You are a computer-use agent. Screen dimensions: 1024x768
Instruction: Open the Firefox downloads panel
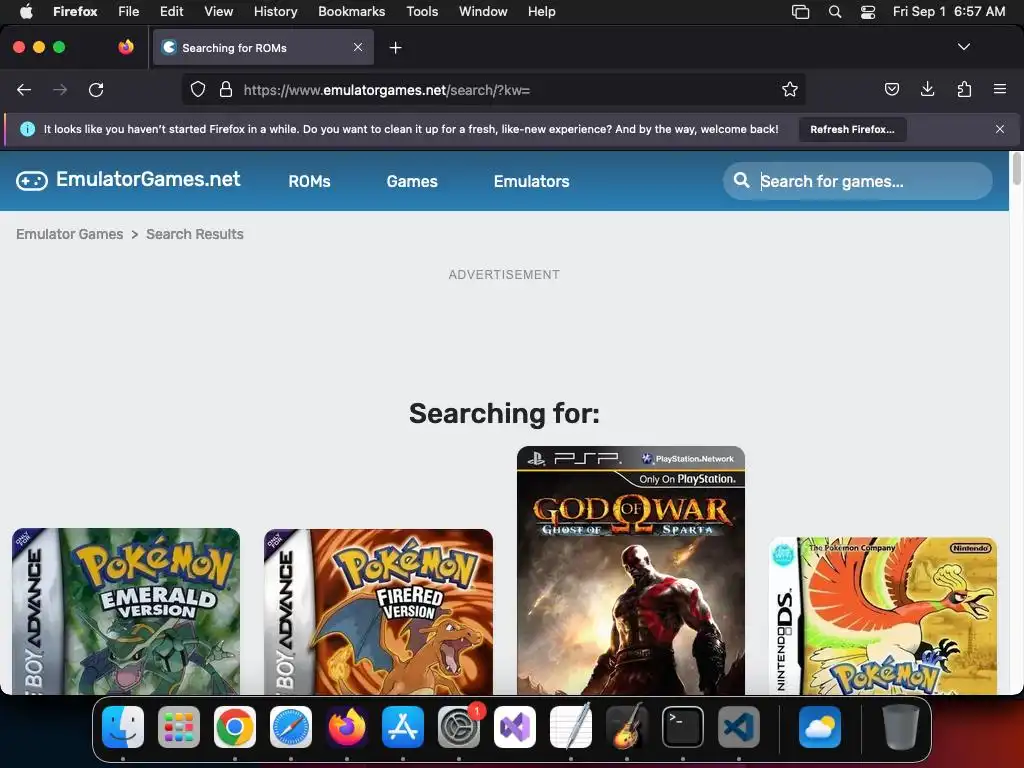coord(927,89)
